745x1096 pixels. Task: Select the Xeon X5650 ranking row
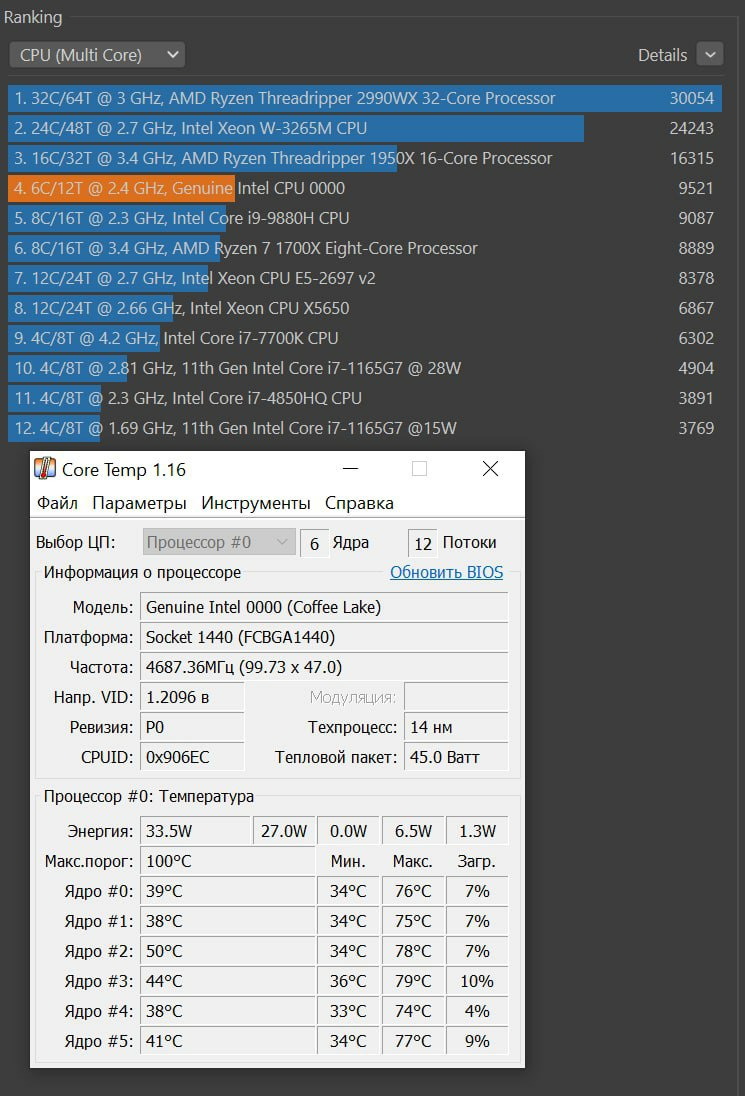coord(365,308)
